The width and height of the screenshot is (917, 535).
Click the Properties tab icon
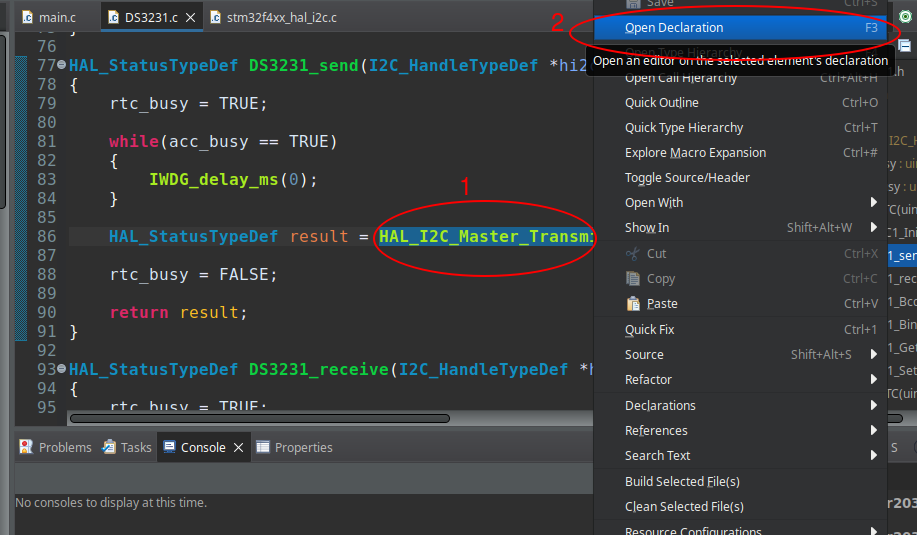tap(263, 447)
